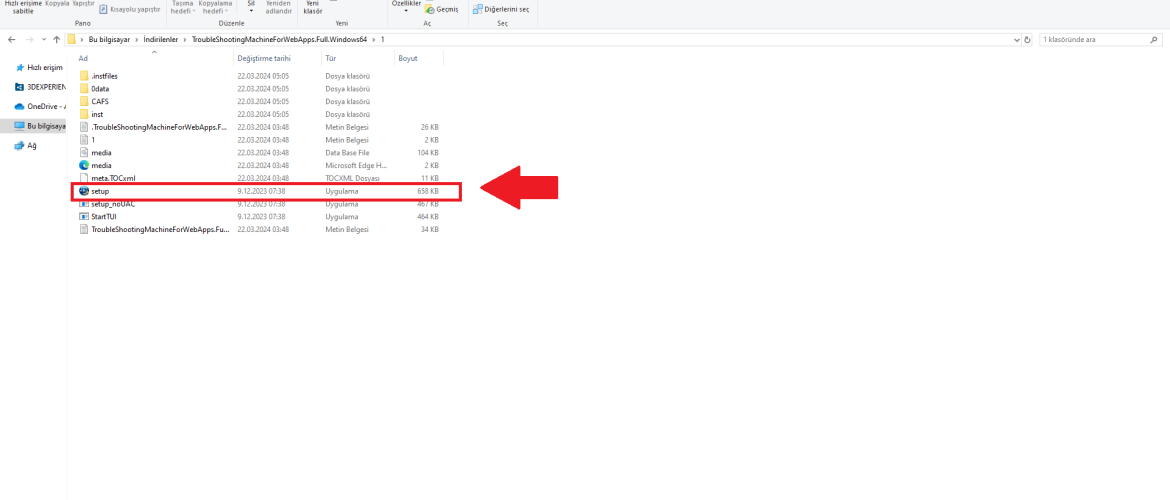
Task: Click the 3DEXPERIENCE icon in navigation pane
Action: click(x=19, y=87)
